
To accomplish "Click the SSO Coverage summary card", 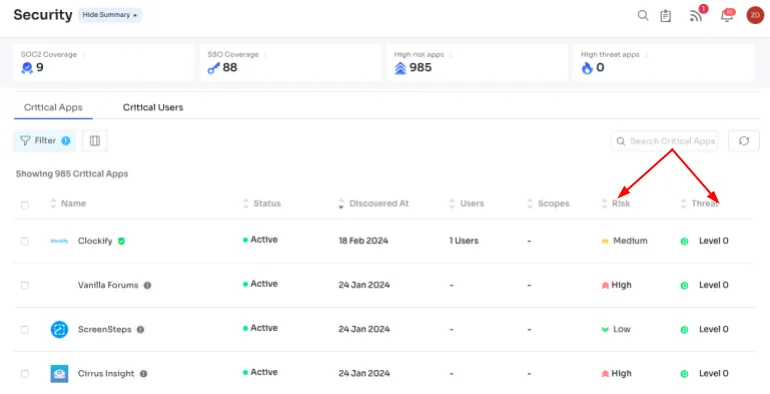I will pyautogui.click(x=291, y=63).
